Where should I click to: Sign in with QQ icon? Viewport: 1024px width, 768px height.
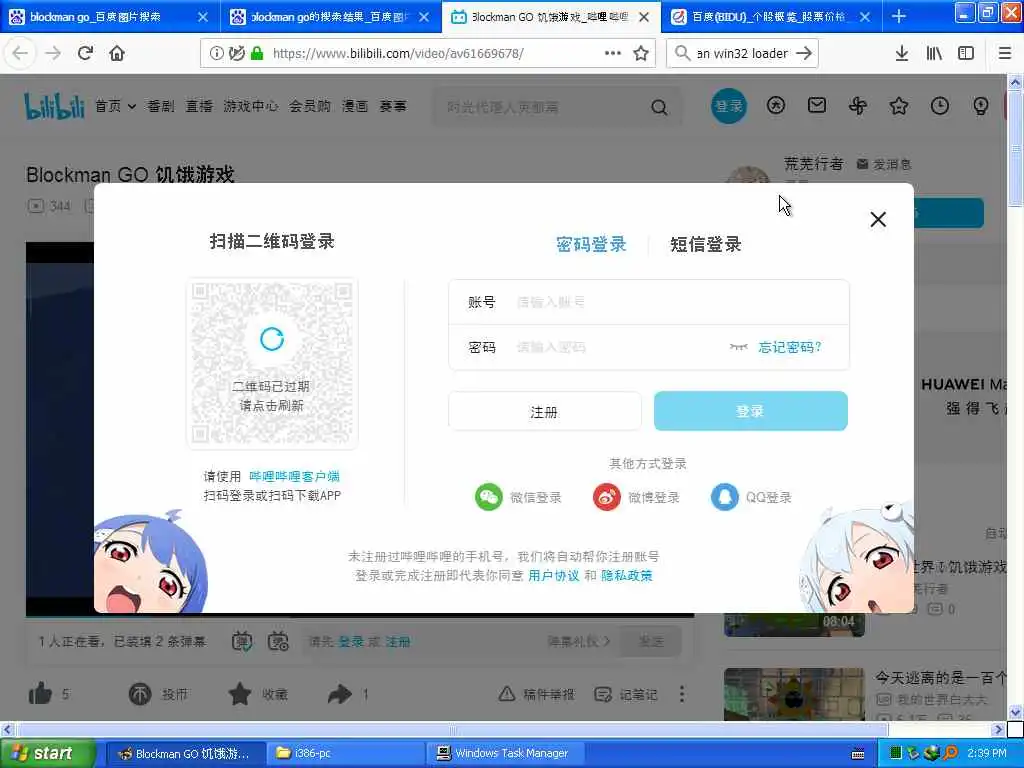click(724, 497)
